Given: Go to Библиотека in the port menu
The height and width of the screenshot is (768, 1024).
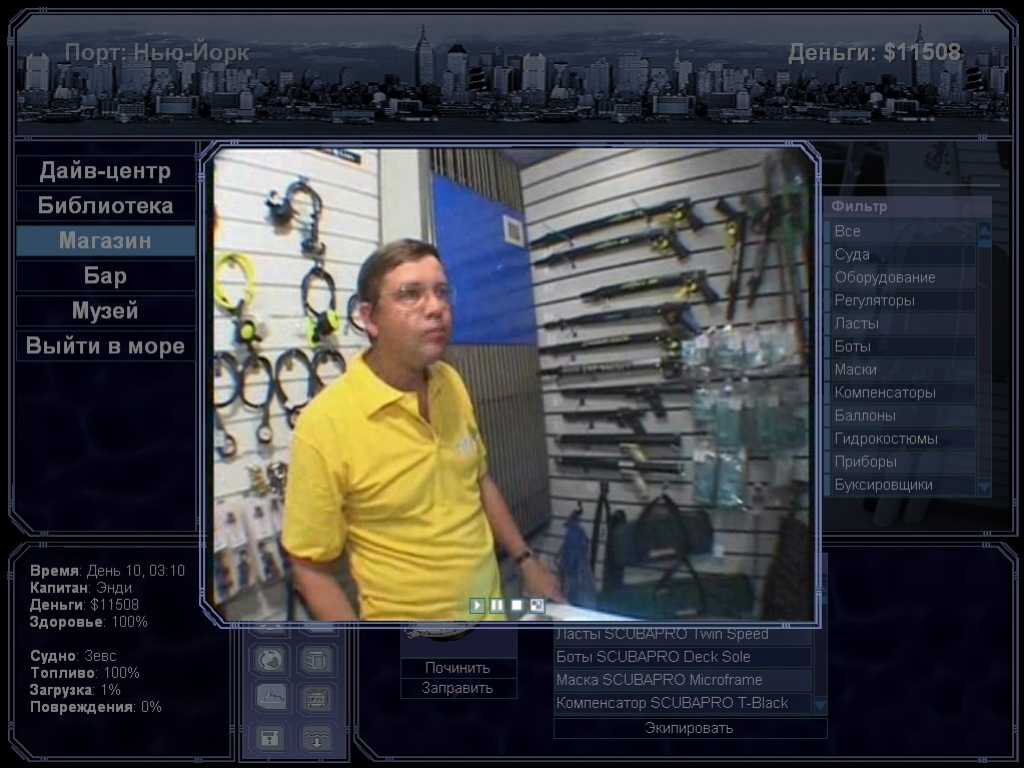Looking at the screenshot, I should [x=105, y=206].
